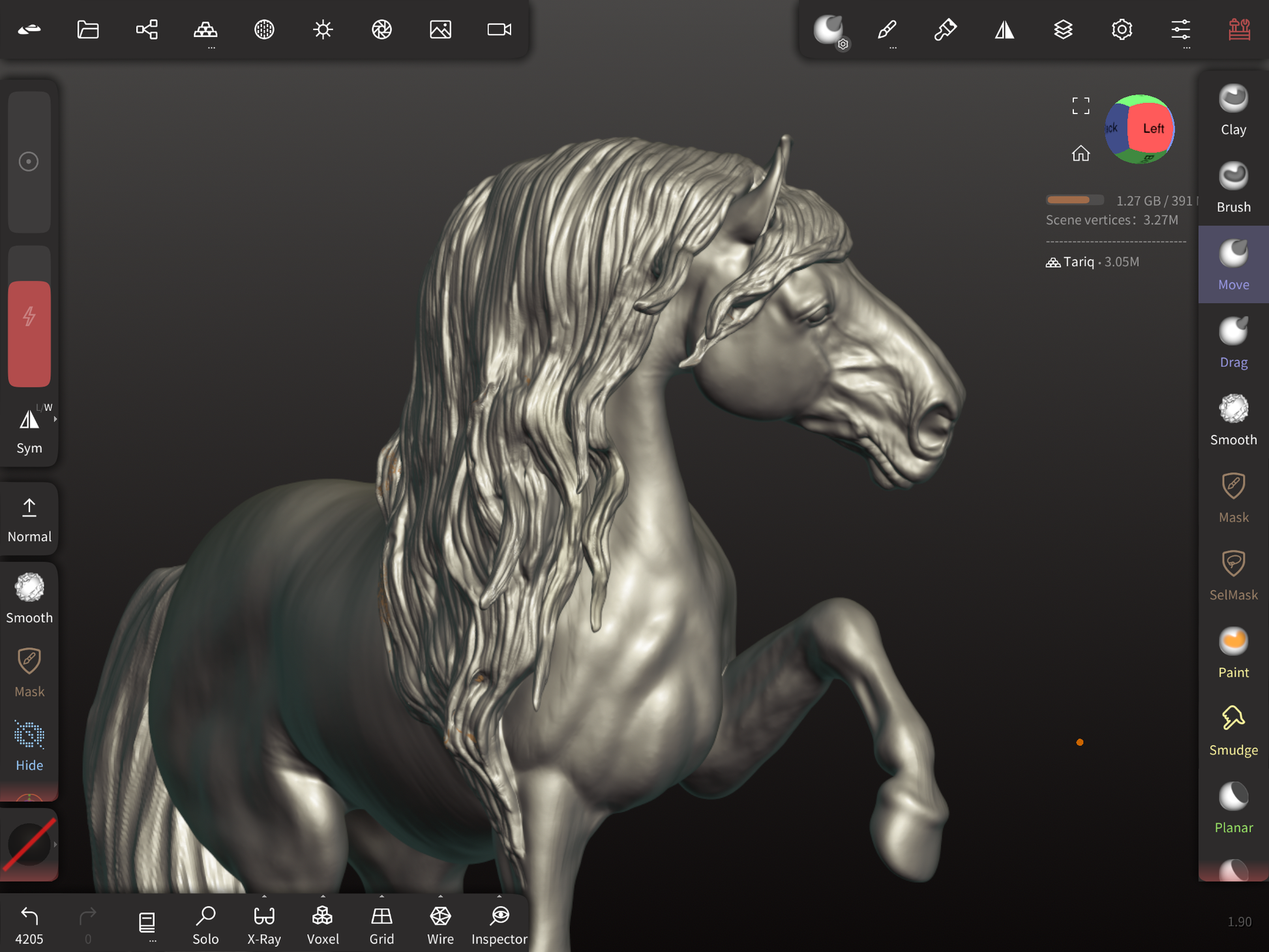Choose the Smudge tool in right sidebar

point(1232,730)
